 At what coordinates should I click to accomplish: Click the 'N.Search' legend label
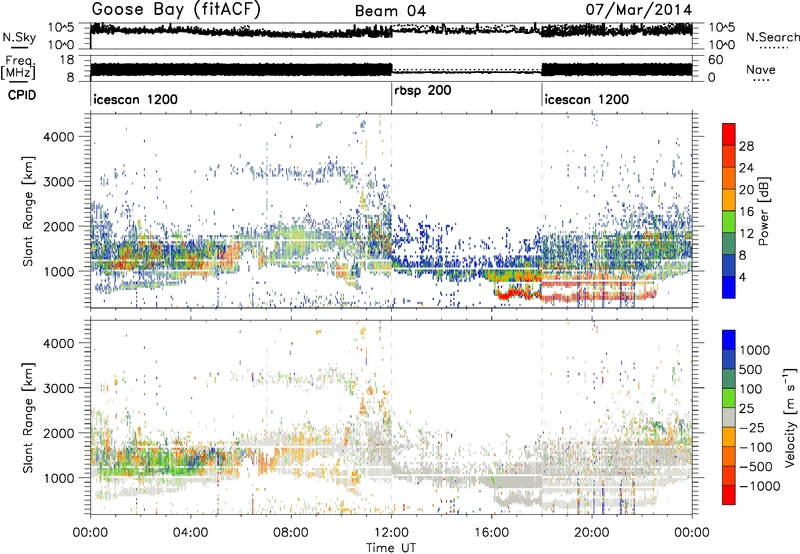[x=772, y=37]
